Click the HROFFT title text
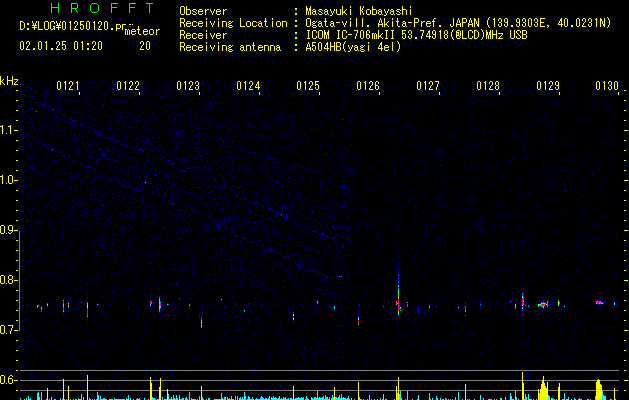The height and width of the screenshot is (400, 629). click(102, 8)
